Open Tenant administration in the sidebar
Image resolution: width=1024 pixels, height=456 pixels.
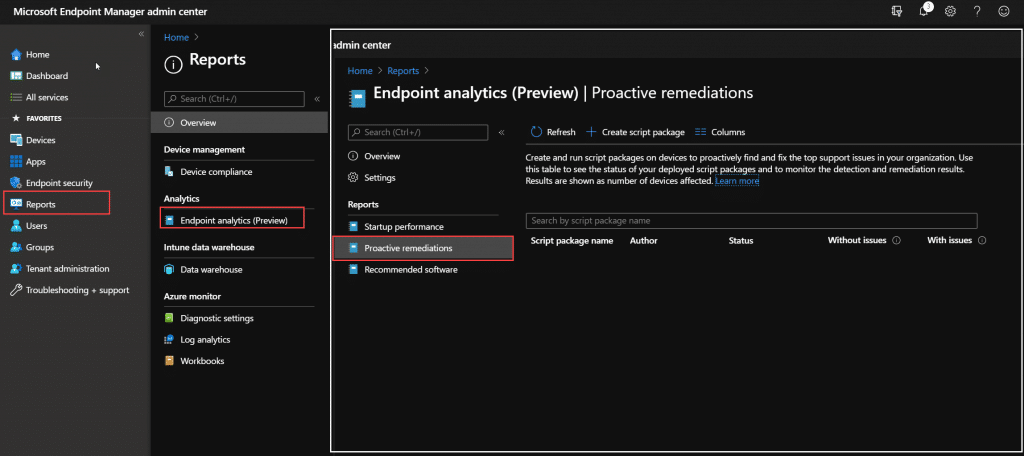[x=68, y=269]
